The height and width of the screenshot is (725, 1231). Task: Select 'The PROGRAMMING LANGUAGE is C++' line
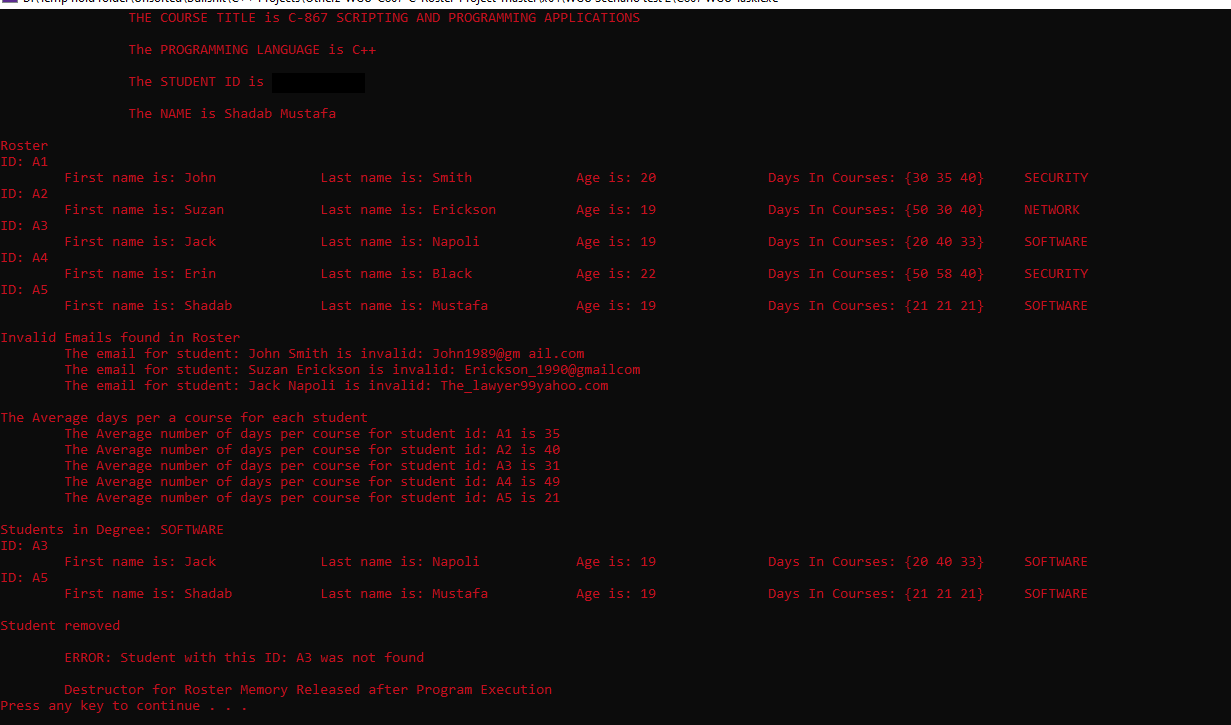(x=252, y=50)
